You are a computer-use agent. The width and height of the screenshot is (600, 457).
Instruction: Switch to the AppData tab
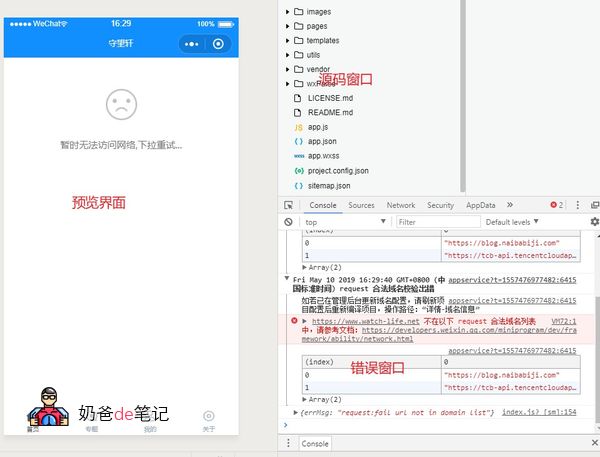pyautogui.click(x=481, y=205)
